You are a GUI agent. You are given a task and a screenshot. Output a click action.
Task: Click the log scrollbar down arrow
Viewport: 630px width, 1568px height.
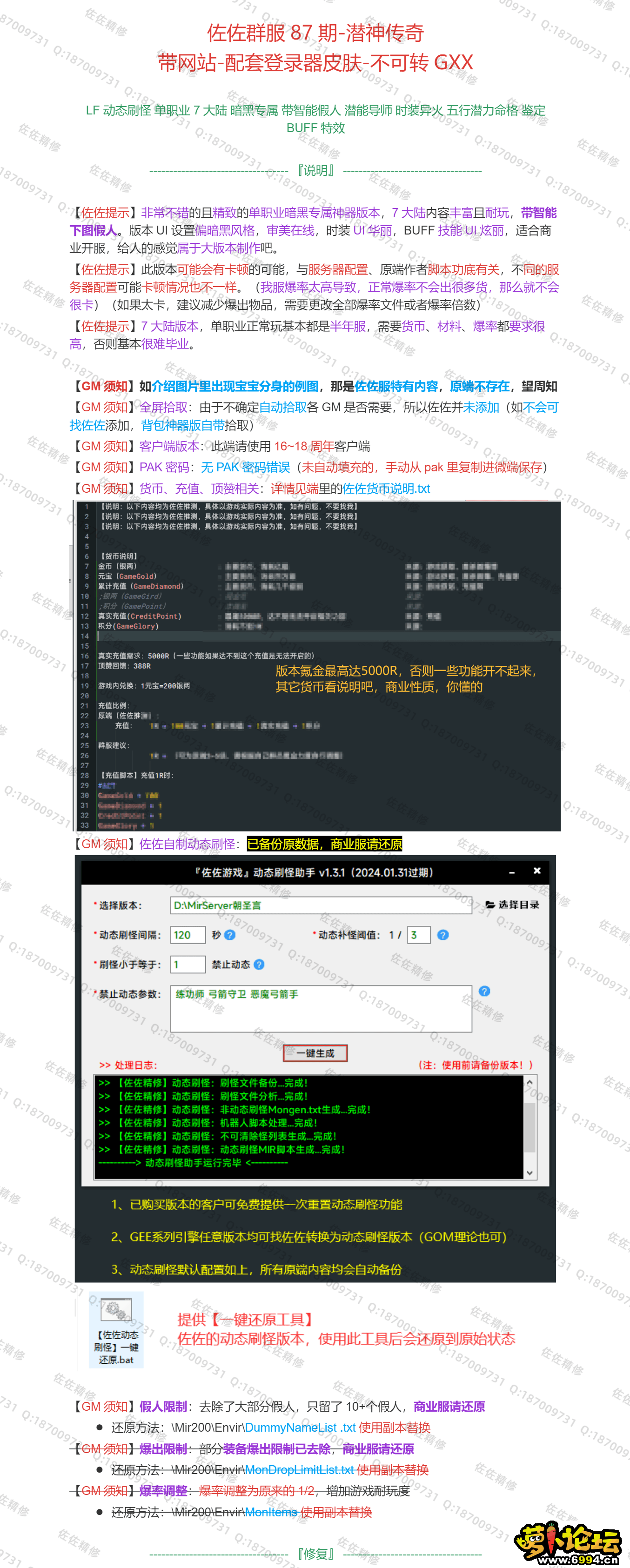529,1173
